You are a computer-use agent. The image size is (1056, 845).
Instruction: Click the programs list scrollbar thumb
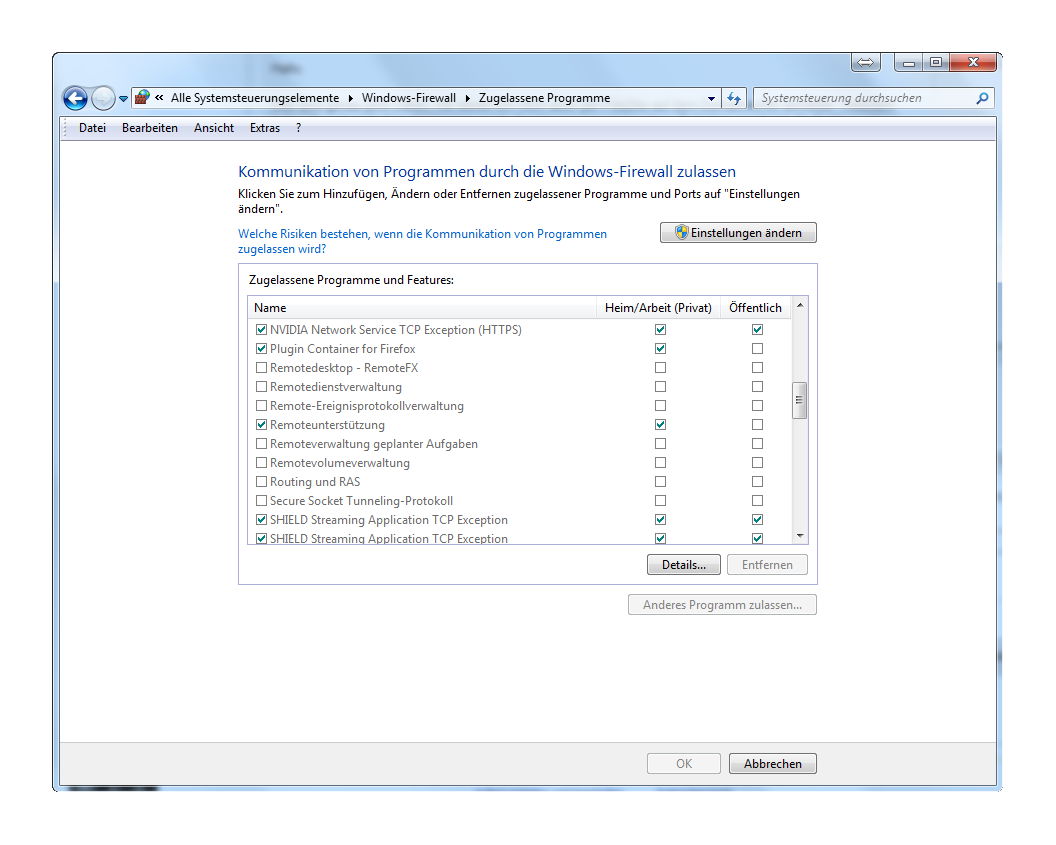(800, 401)
